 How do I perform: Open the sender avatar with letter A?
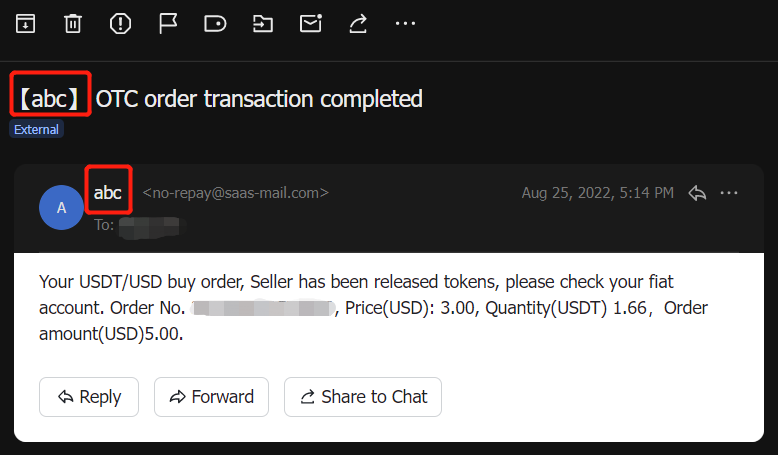click(x=61, y=207)
